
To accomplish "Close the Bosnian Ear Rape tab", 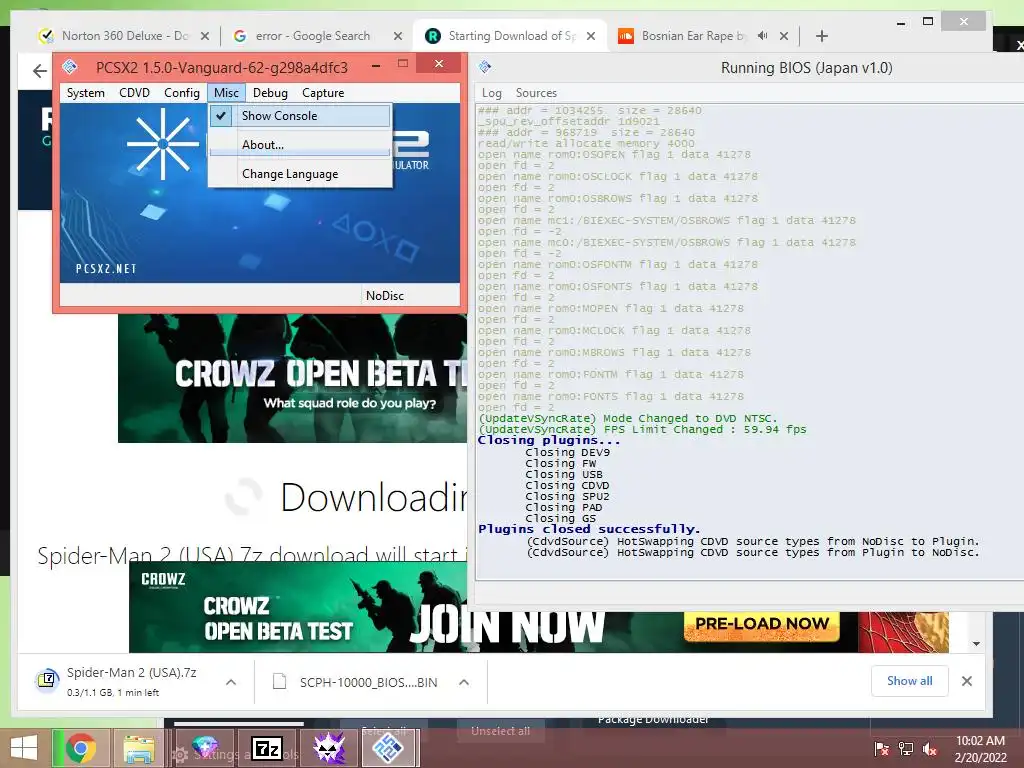I will click(x=784, y=36).
